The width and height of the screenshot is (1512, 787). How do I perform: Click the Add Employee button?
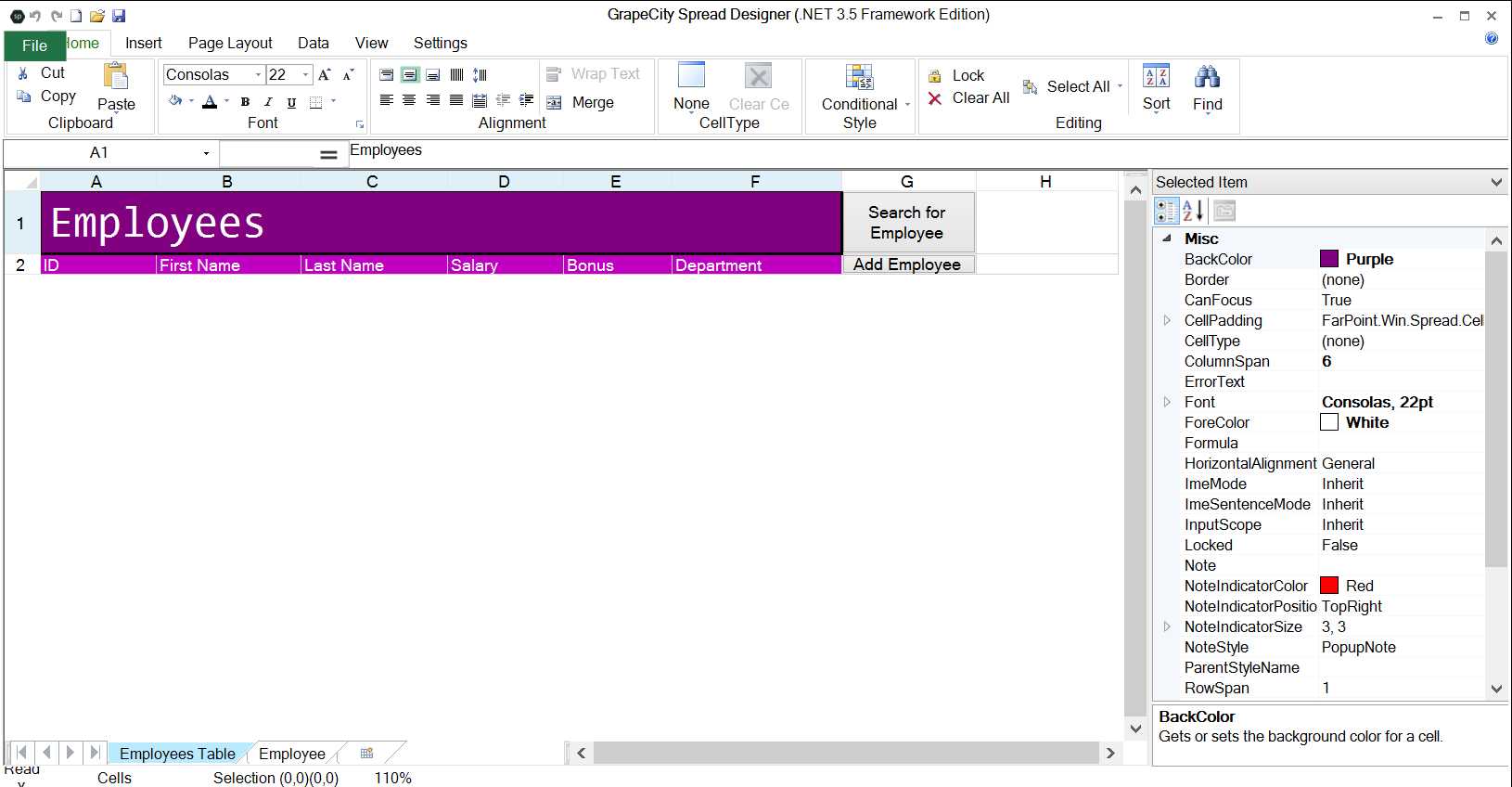[x=907, y=264]
